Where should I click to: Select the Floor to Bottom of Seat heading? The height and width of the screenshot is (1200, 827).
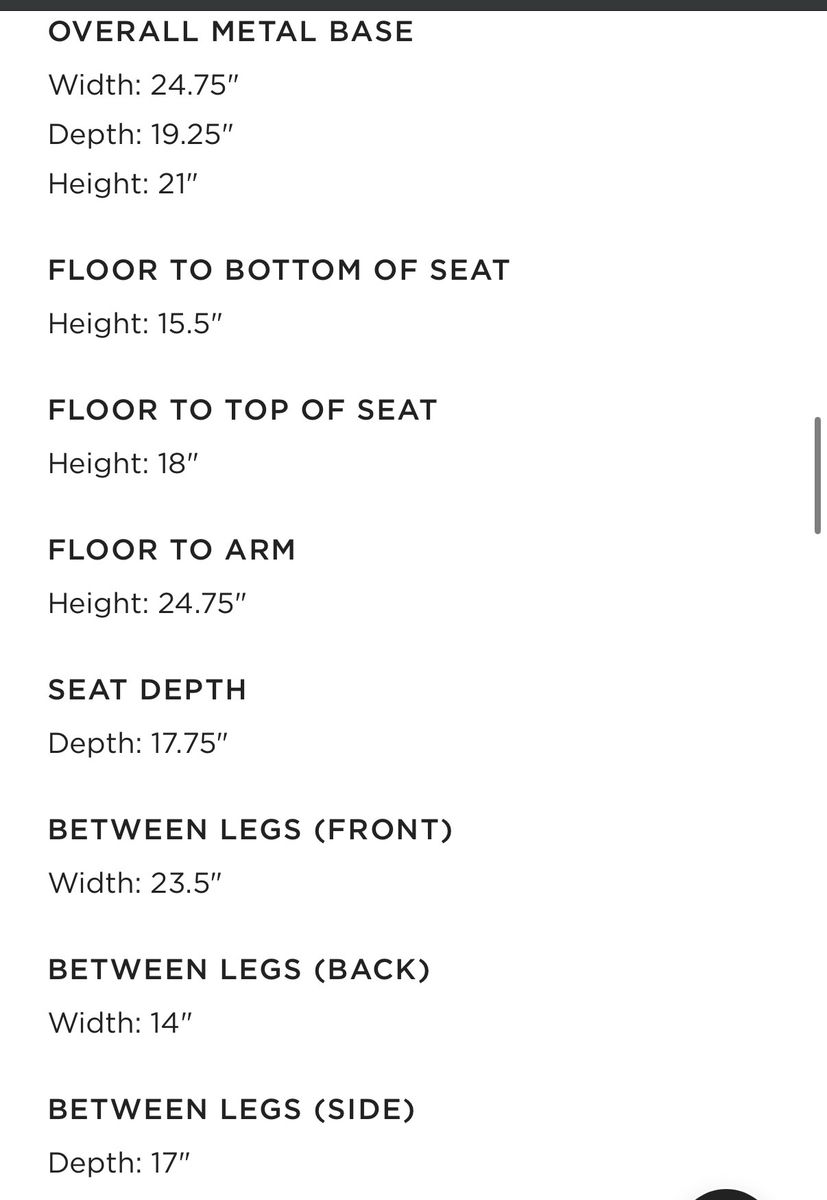click(x=279, y=270)
